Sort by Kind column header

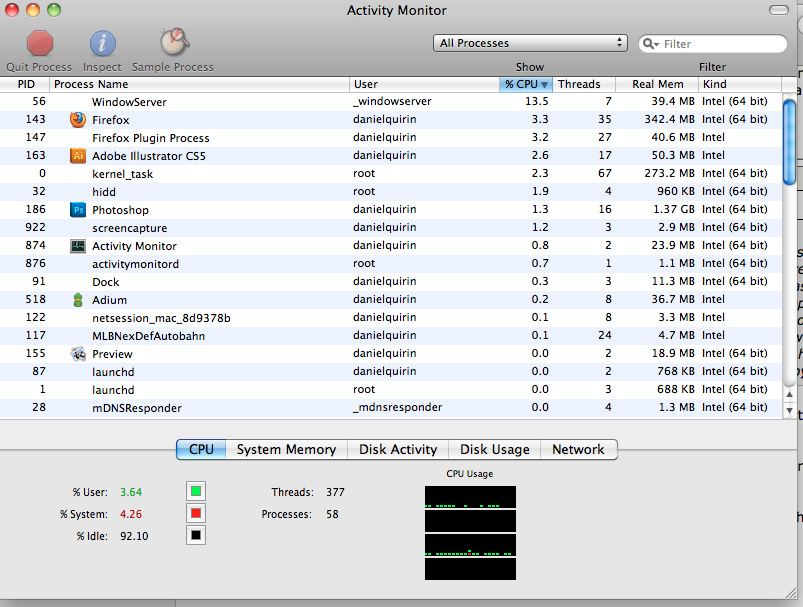(740, 84)
